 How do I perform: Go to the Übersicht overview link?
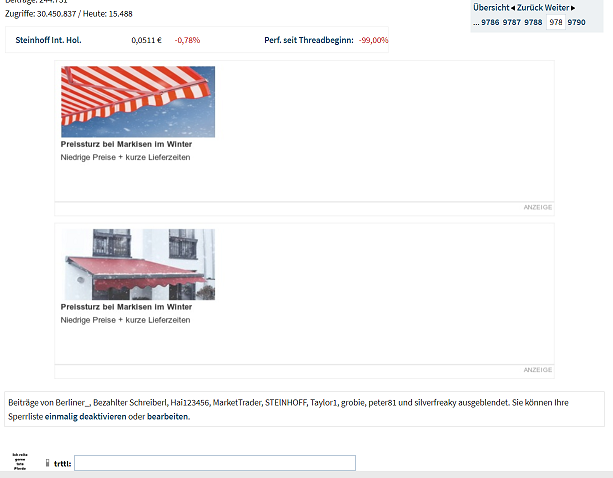(491, 7)
